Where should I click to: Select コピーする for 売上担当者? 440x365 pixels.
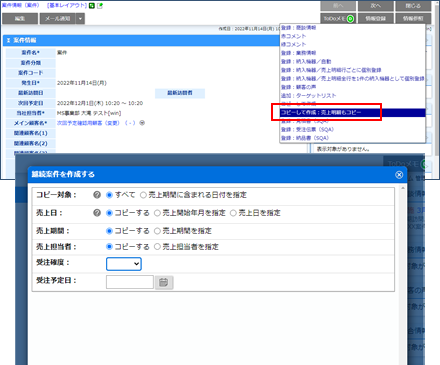(109, 247)
